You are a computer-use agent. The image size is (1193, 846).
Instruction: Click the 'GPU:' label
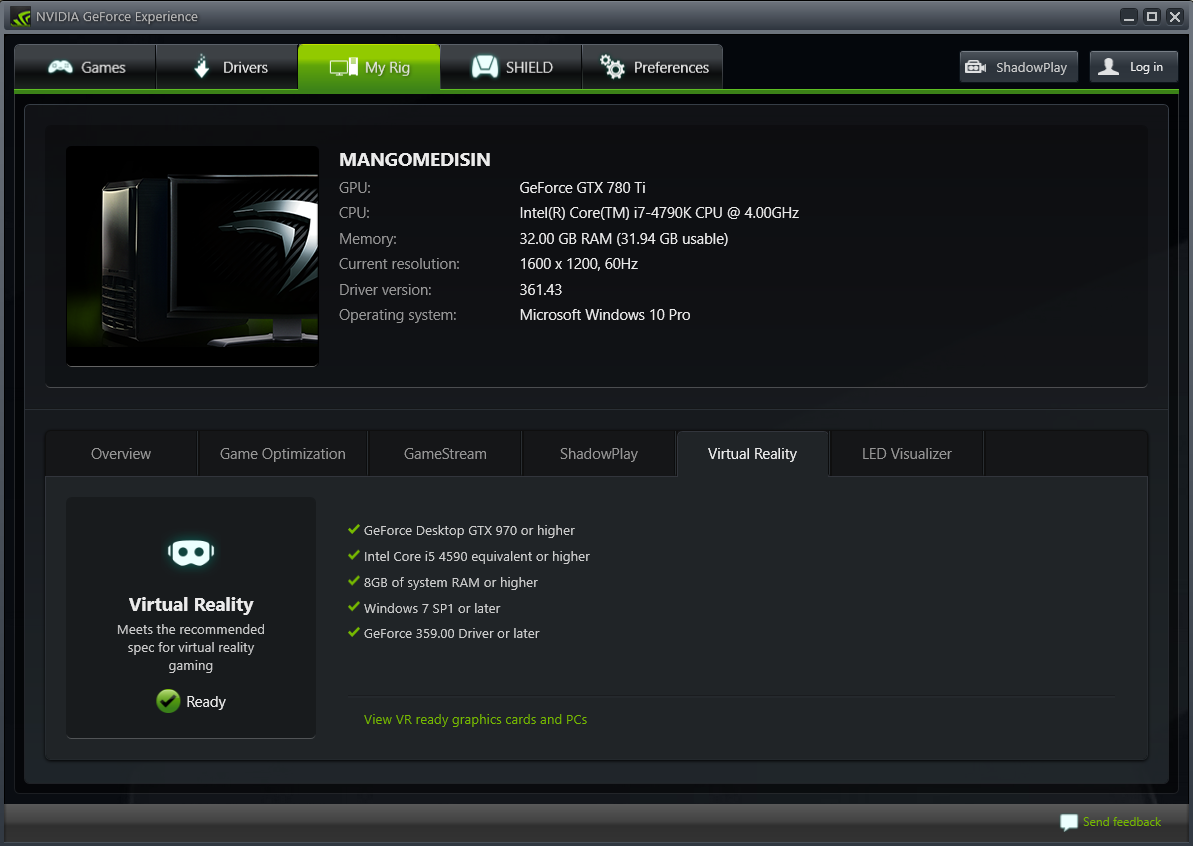[355, 187]
